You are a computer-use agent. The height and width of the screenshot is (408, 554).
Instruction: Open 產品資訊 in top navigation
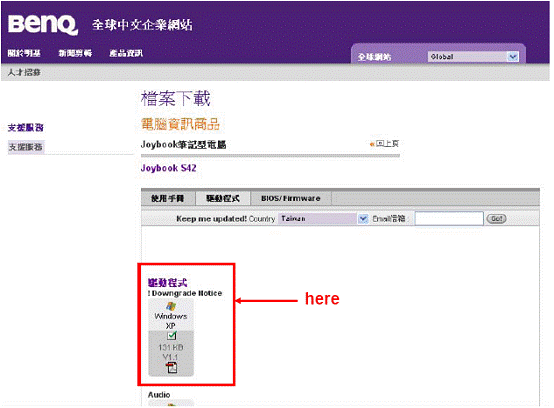[x=126, y=53]
